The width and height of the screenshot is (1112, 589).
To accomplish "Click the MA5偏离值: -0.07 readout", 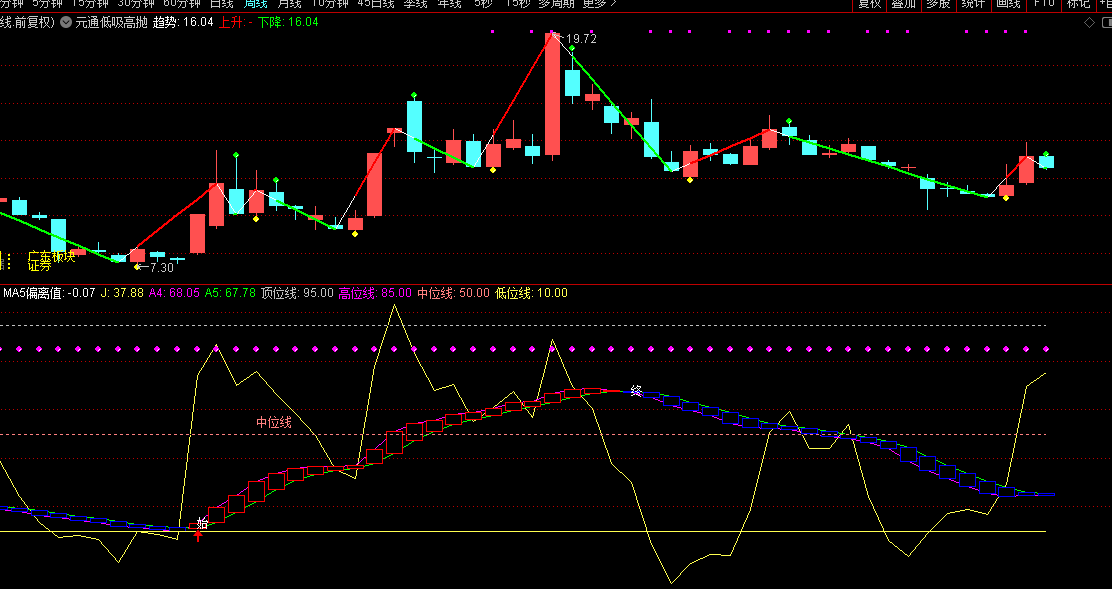I will coord(49,293).
